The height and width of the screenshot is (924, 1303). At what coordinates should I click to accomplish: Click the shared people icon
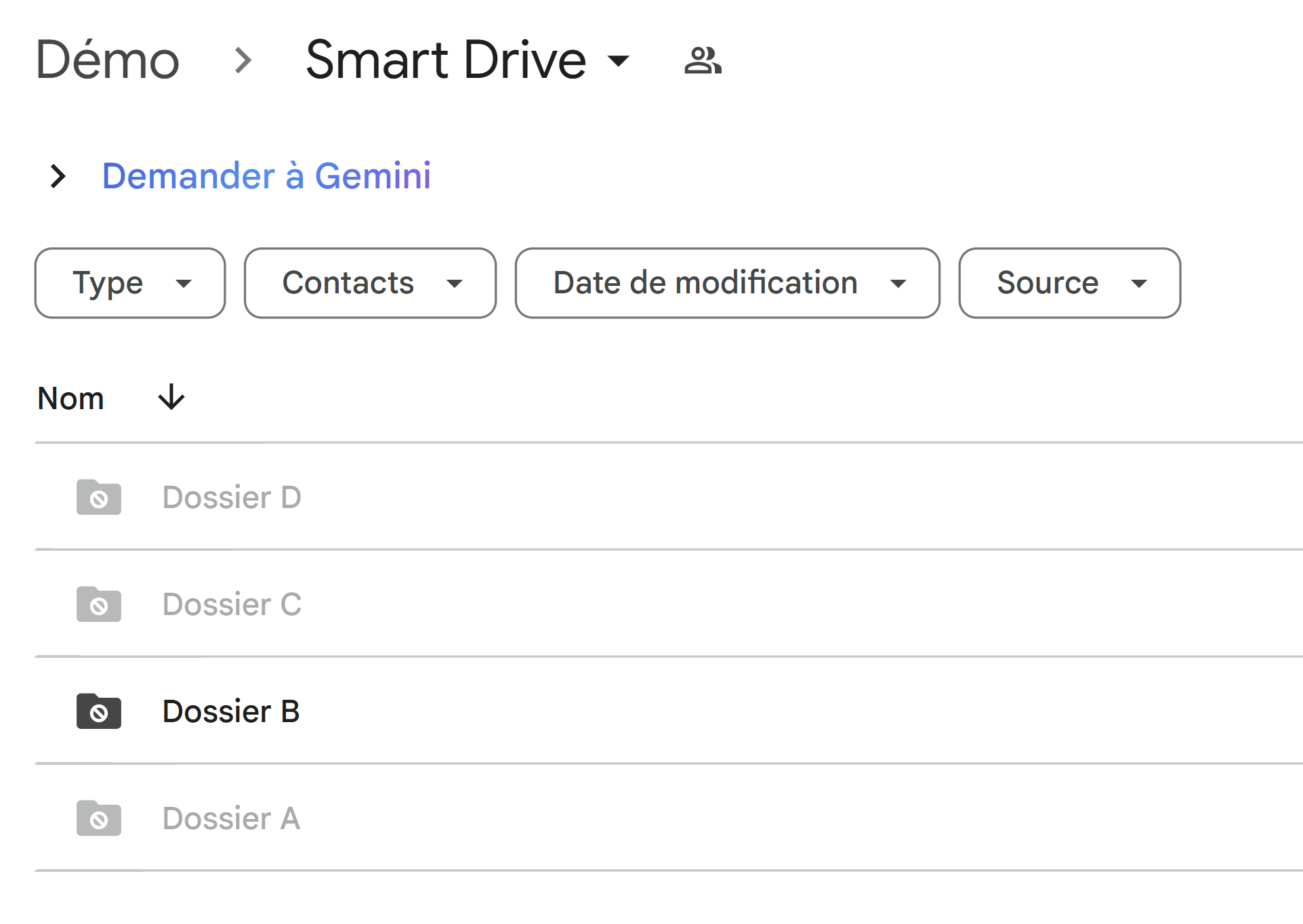click(703, 60)
